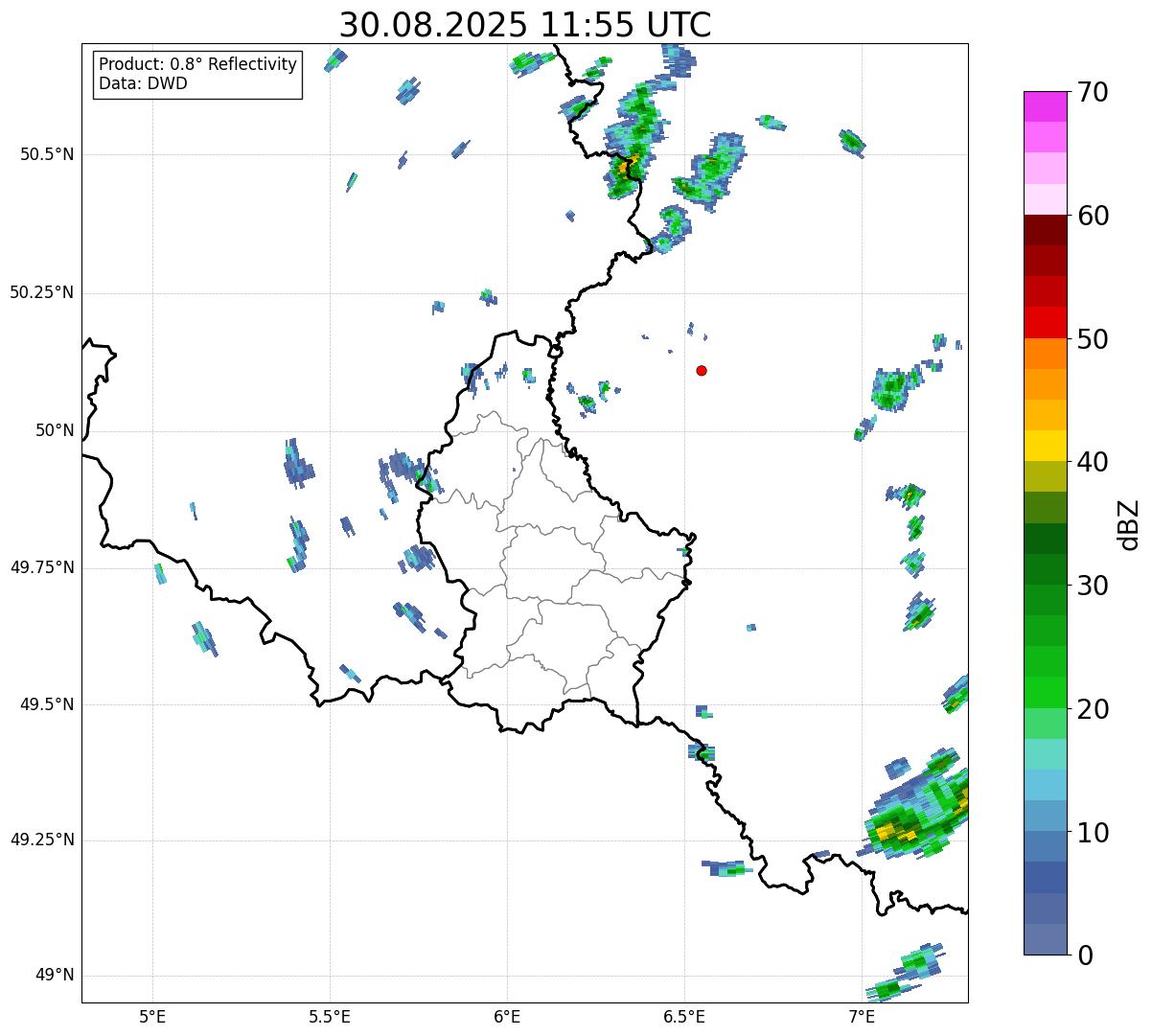
Task: Pick the bright red swatch just above 50
Action: [x=1045, y=322]
